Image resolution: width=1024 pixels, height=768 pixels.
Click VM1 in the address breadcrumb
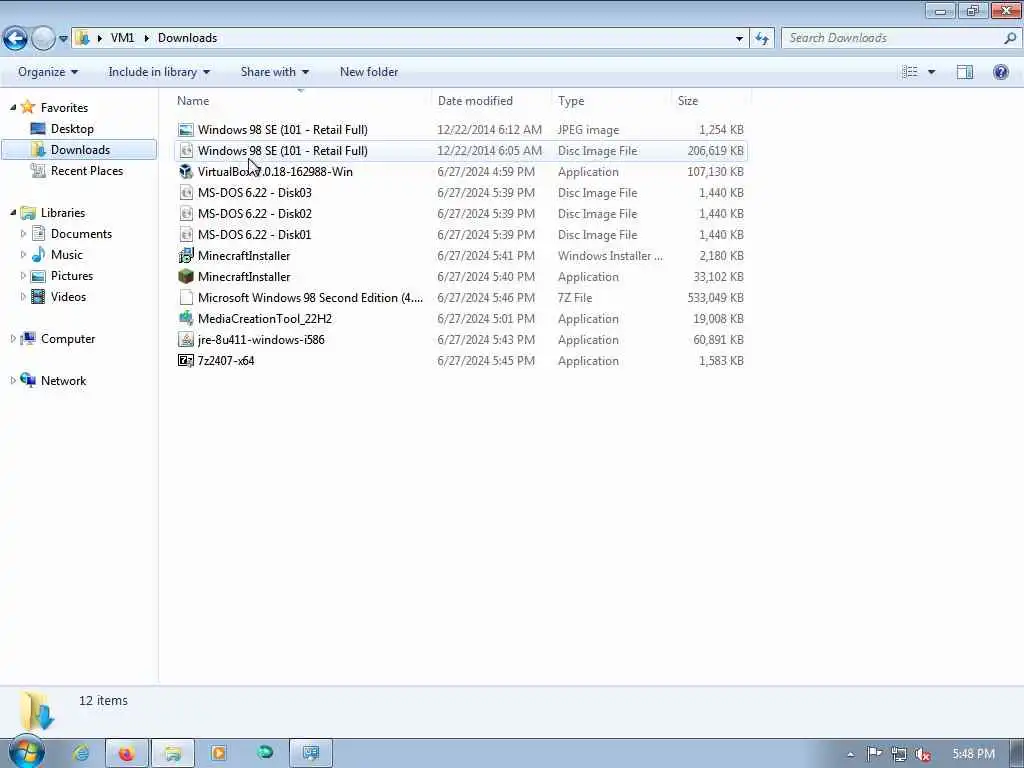[x=122, y=38]
